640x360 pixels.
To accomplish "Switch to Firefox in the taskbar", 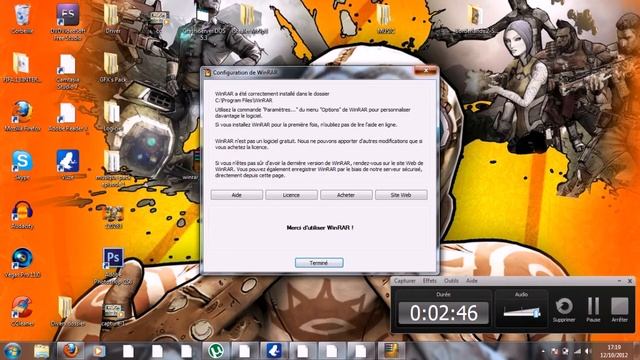I will 70,351.
